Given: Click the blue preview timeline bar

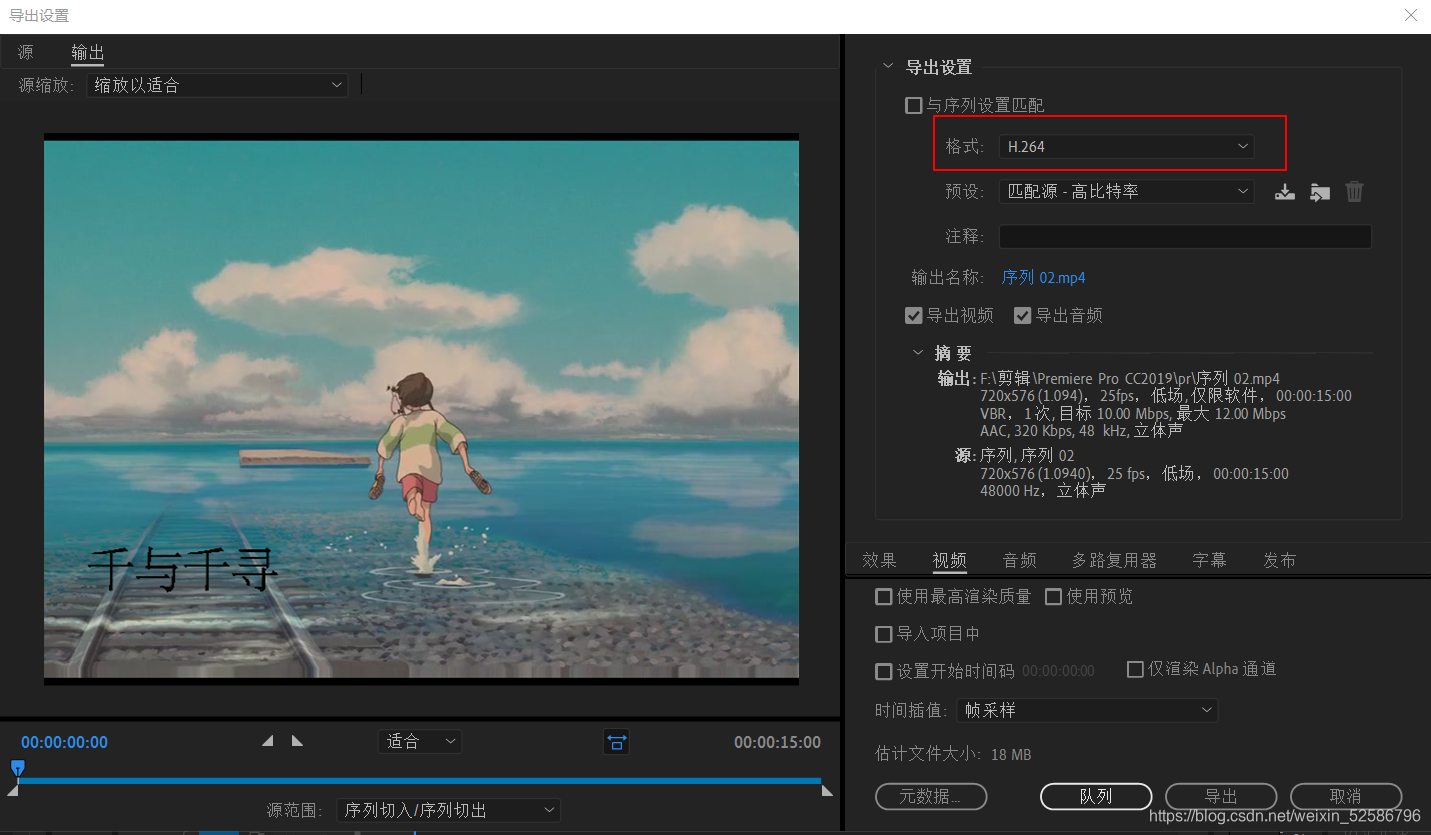Looking at the screenshot, I should pos(419,780).
